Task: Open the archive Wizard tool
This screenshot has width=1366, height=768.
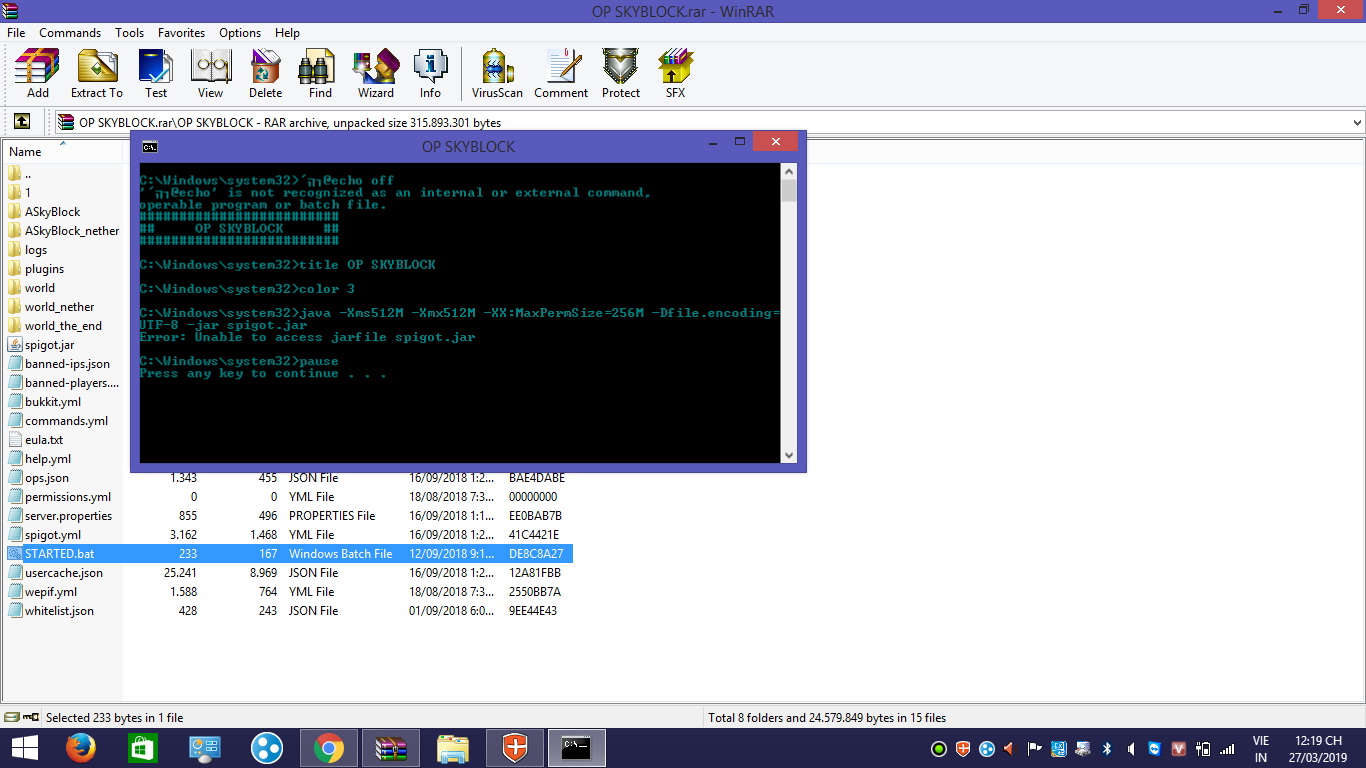Action: (x=375, y=74)
